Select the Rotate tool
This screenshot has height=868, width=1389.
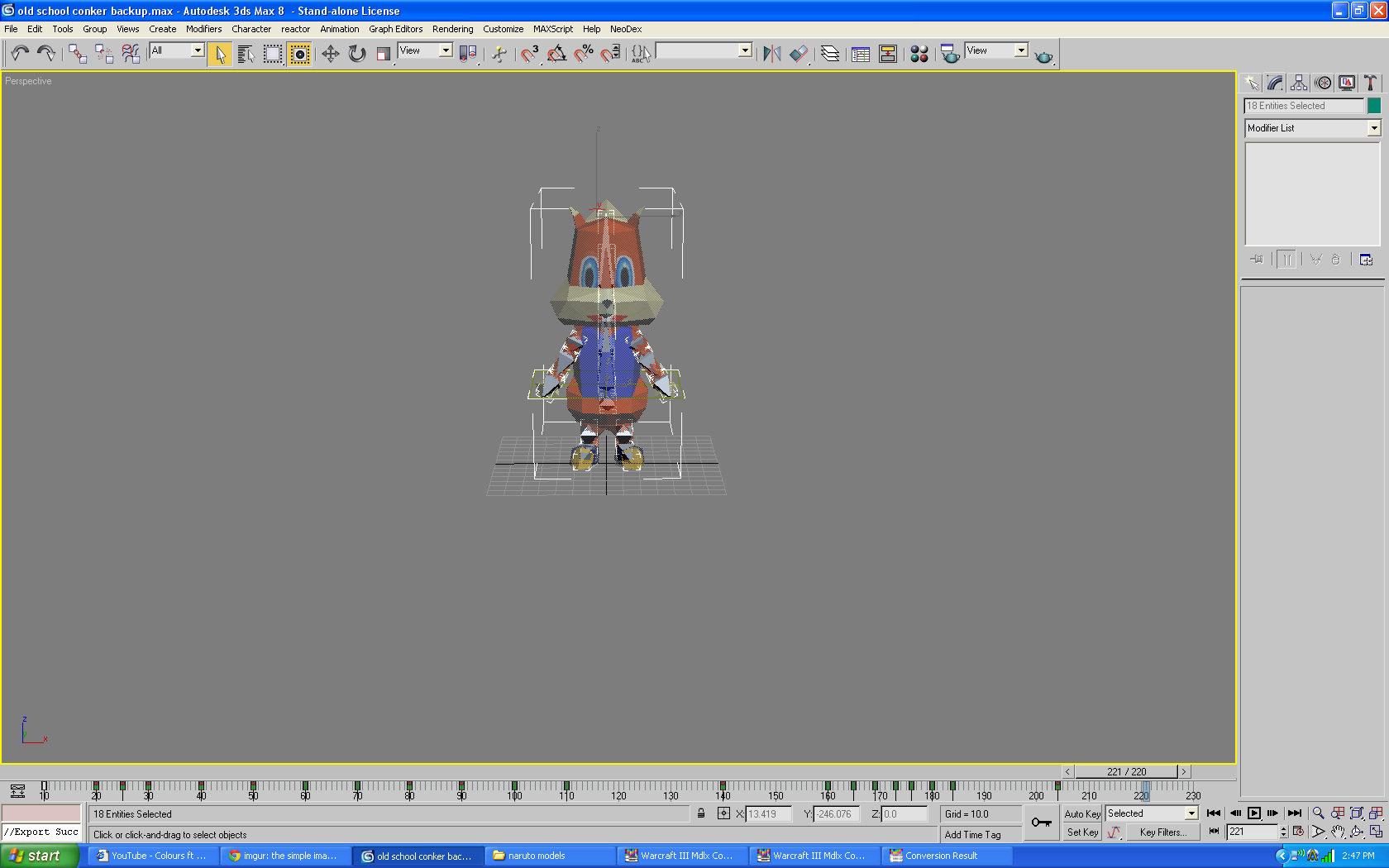click(x=357, y=54)
